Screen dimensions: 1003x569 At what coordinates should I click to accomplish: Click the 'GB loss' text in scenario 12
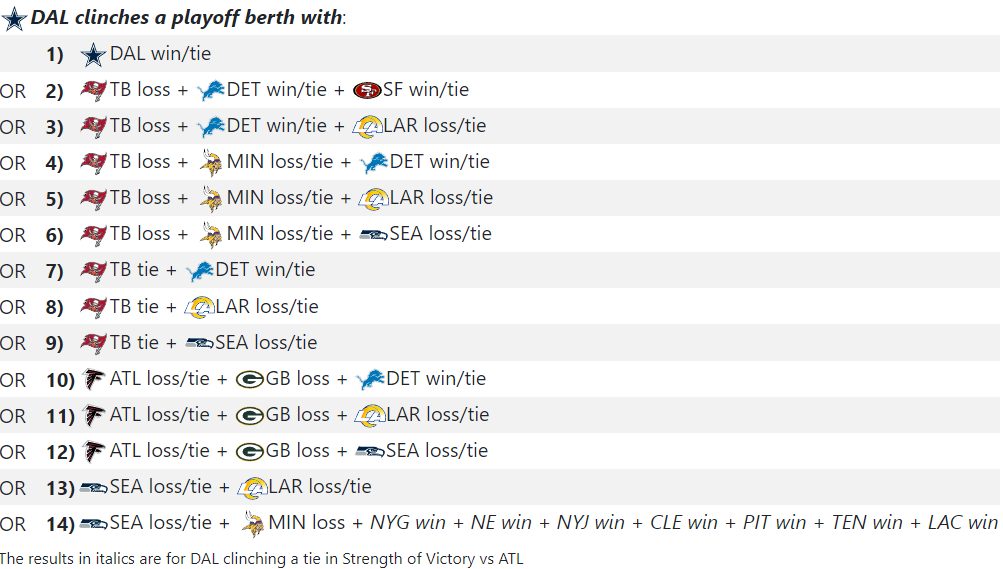click(x=297, y=451)
